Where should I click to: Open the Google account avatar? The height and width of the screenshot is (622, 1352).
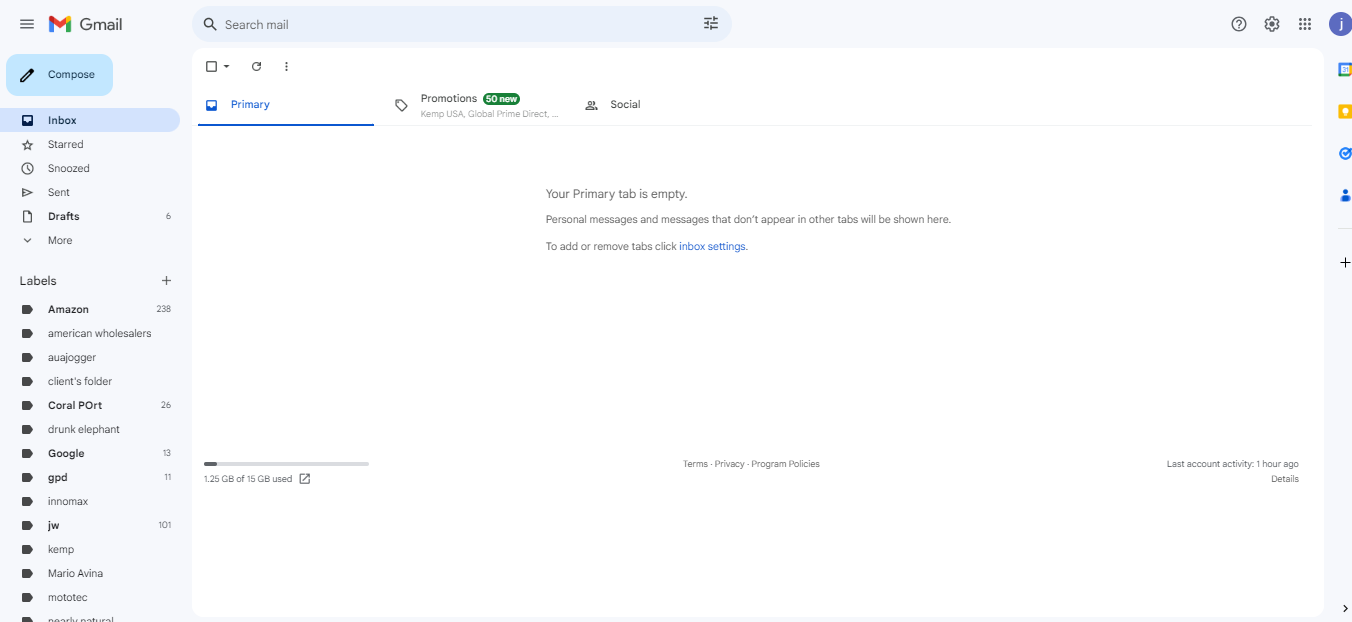1340,24
